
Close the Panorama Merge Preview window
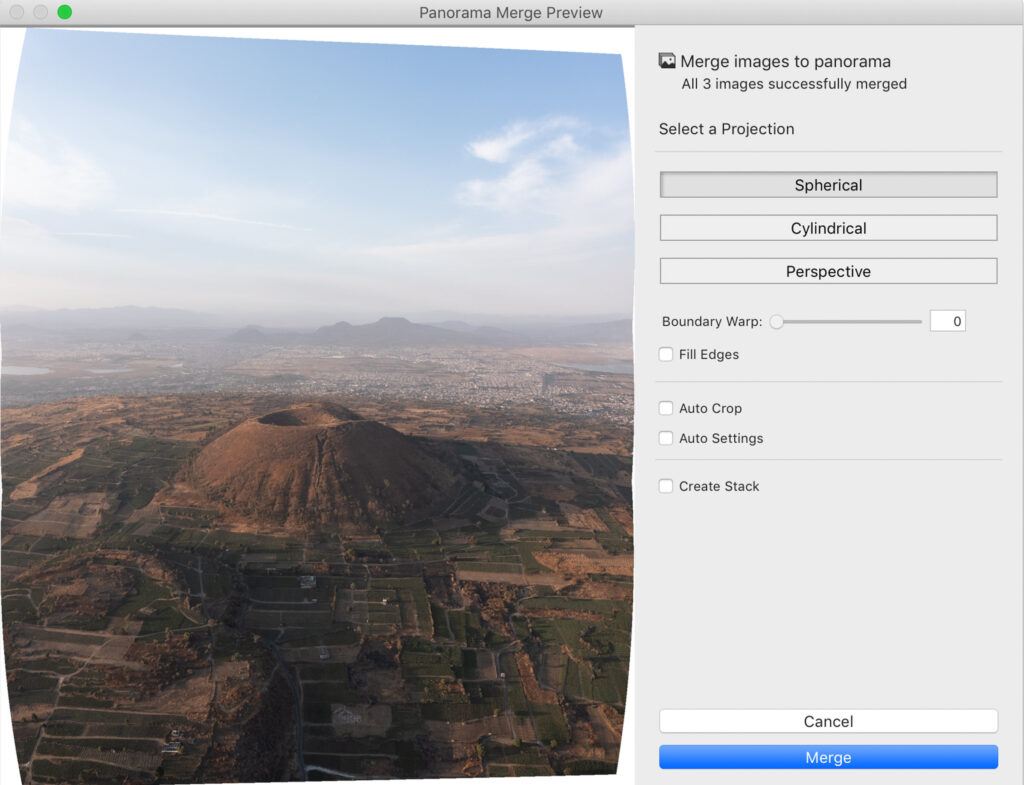click(17, 12)
